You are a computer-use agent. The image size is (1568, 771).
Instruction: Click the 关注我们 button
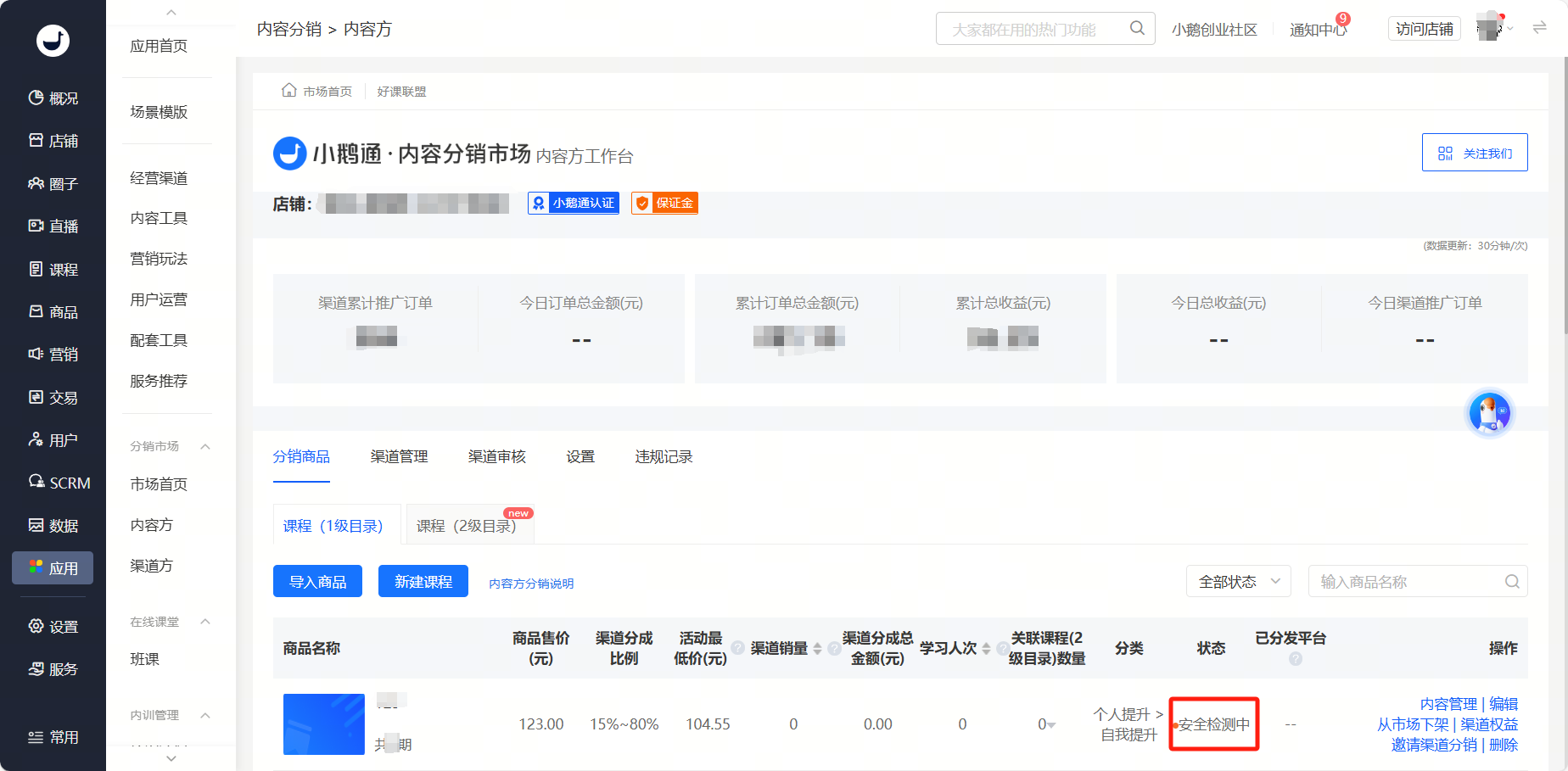click(1475, 153)
